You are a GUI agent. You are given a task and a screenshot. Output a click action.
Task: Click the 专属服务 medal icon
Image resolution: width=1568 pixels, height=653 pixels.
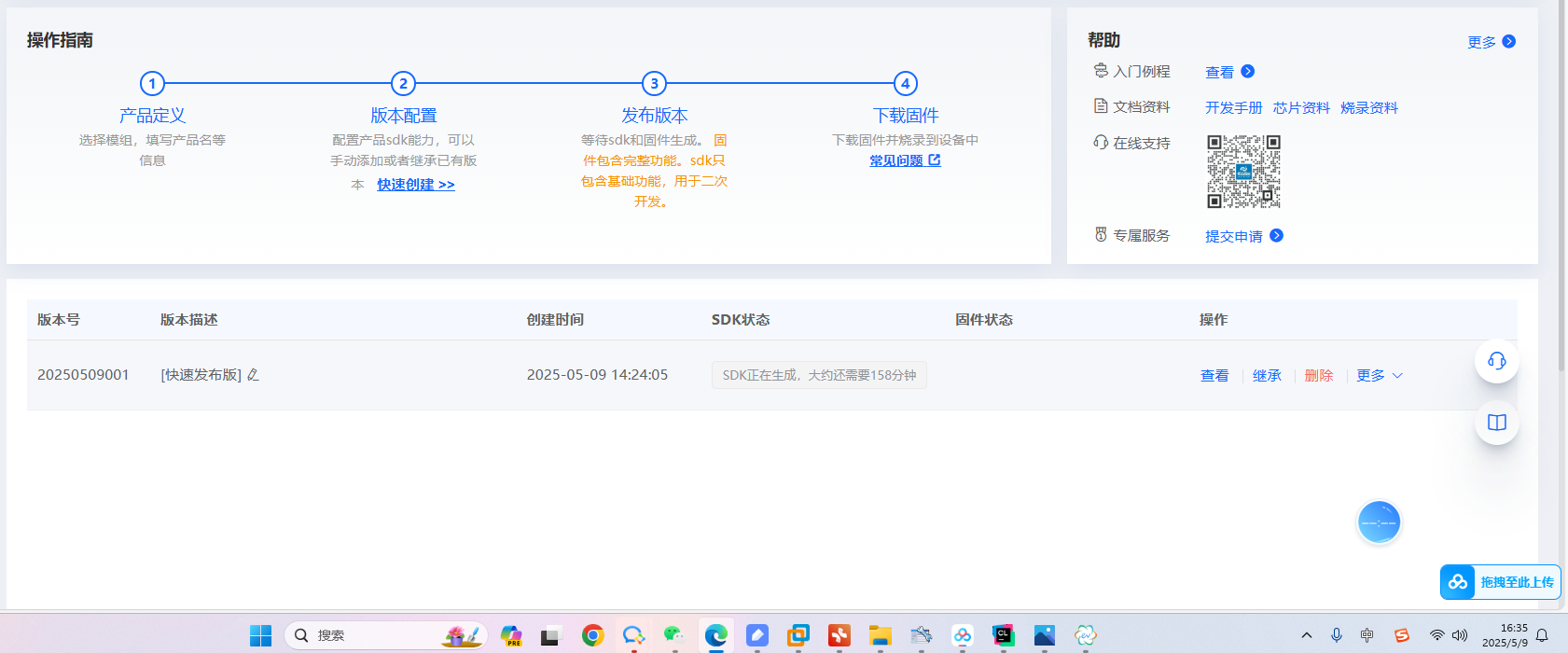[x=1101, y=234]
